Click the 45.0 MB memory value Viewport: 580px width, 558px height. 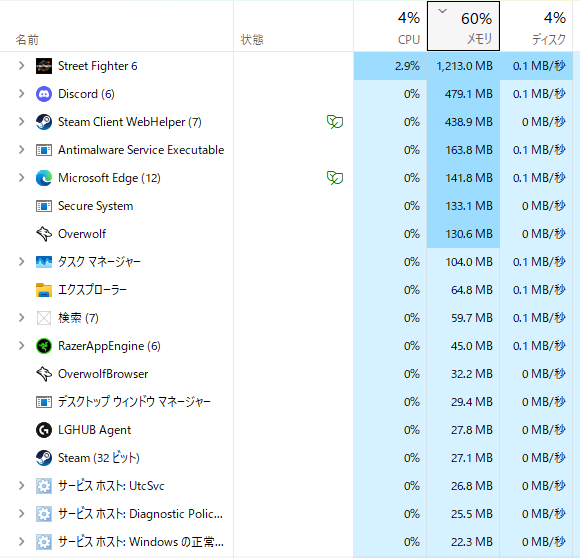click(x=472, y=346)
